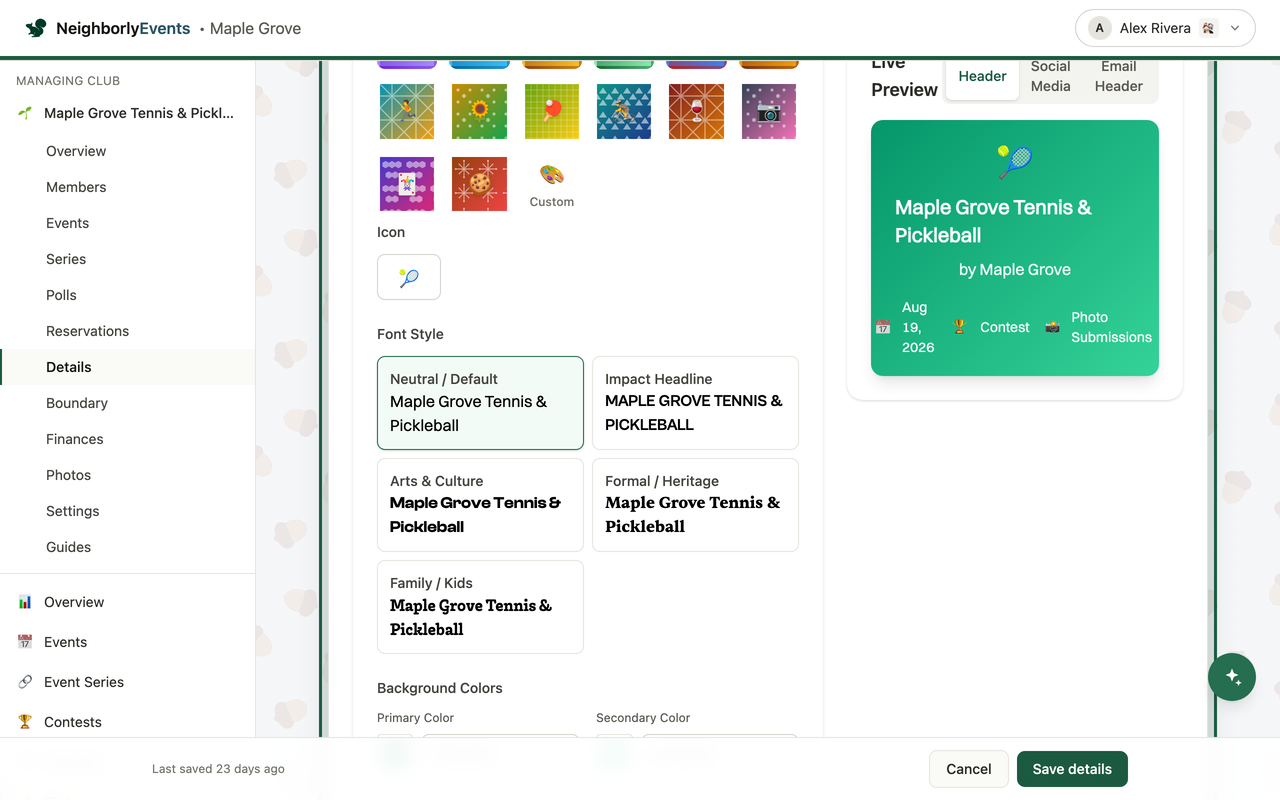Screen dimensions: 1280x800
Task: Open the Polls section
Action: pyautogui.click(x=61, y=295)
